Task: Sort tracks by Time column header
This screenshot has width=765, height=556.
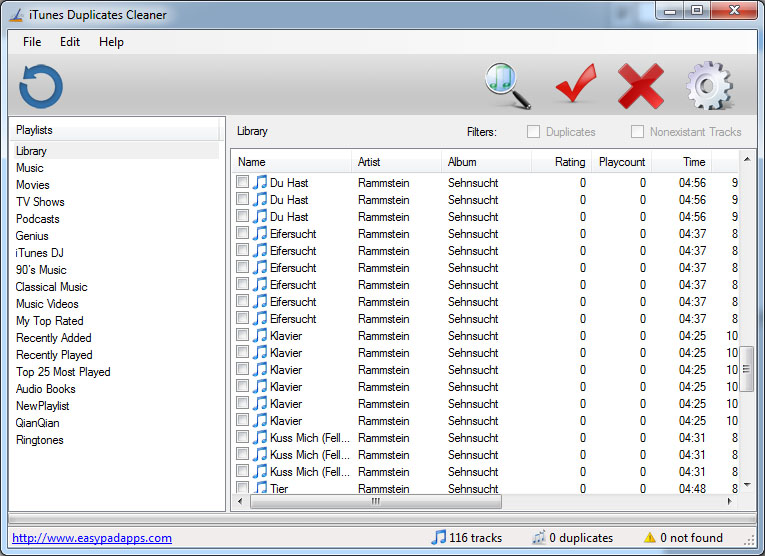Action: (x=682, y=162)
